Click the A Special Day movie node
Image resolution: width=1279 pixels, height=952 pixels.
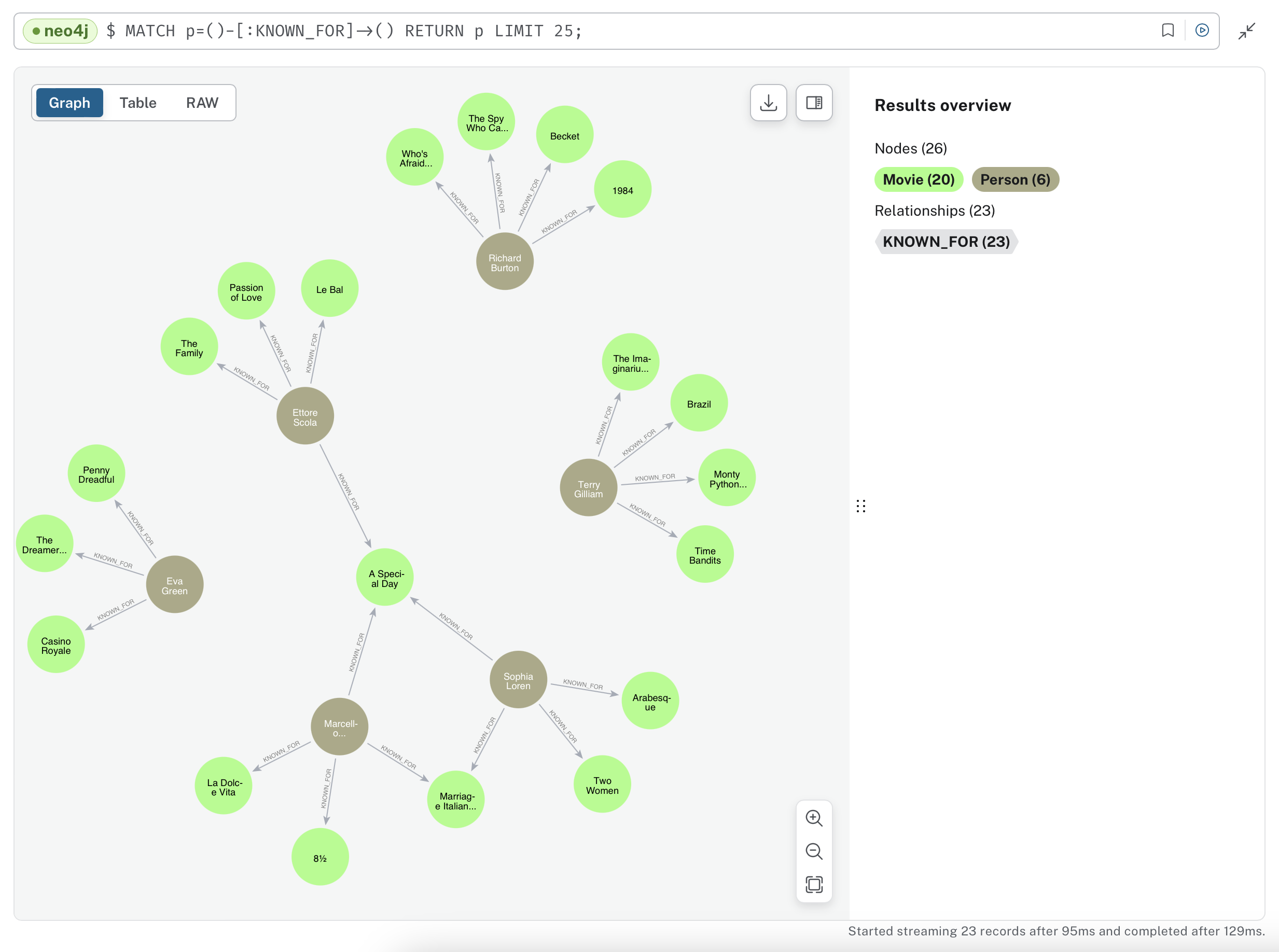pyautogui.click(x=385, y=578)
